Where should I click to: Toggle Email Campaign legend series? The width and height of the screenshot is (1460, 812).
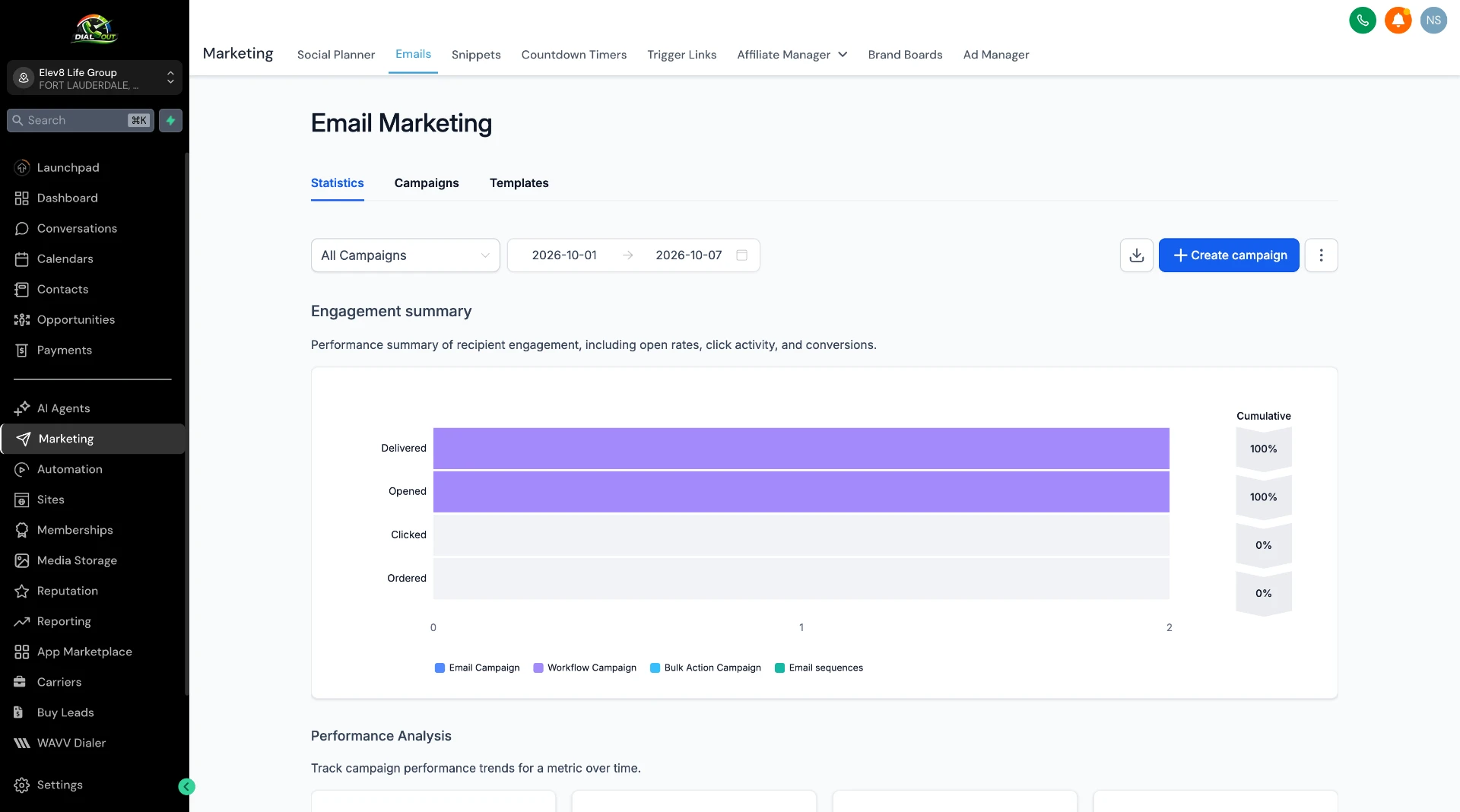tap(478, 668)
